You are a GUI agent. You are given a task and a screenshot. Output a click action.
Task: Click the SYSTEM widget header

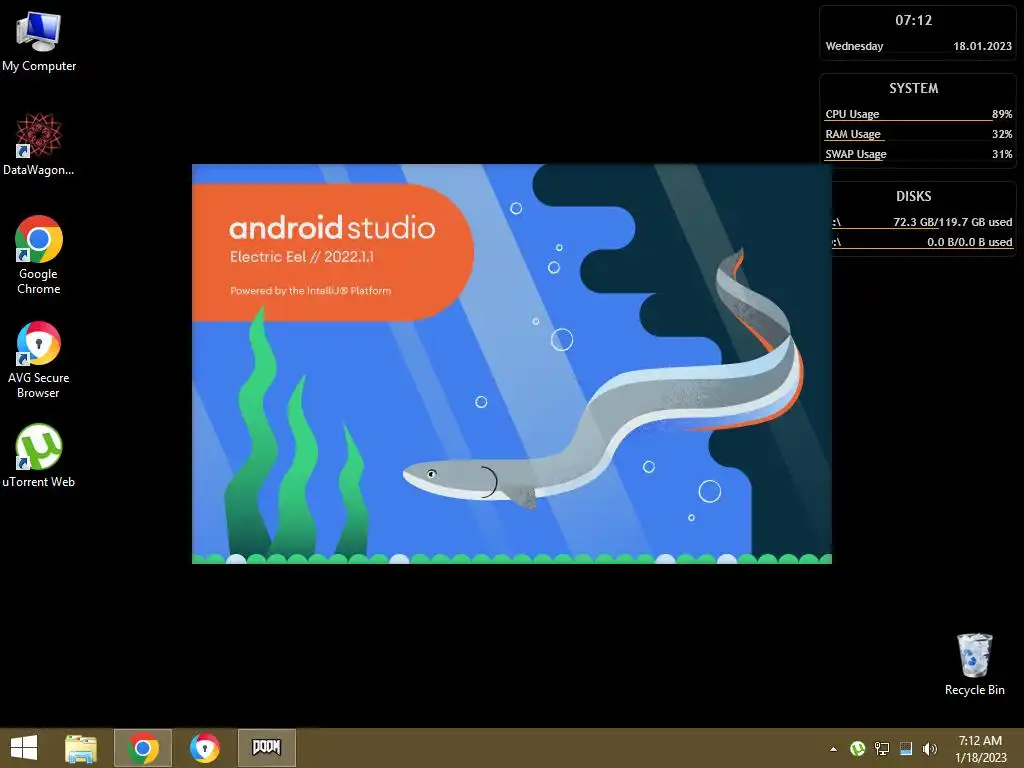pos(914,88)
